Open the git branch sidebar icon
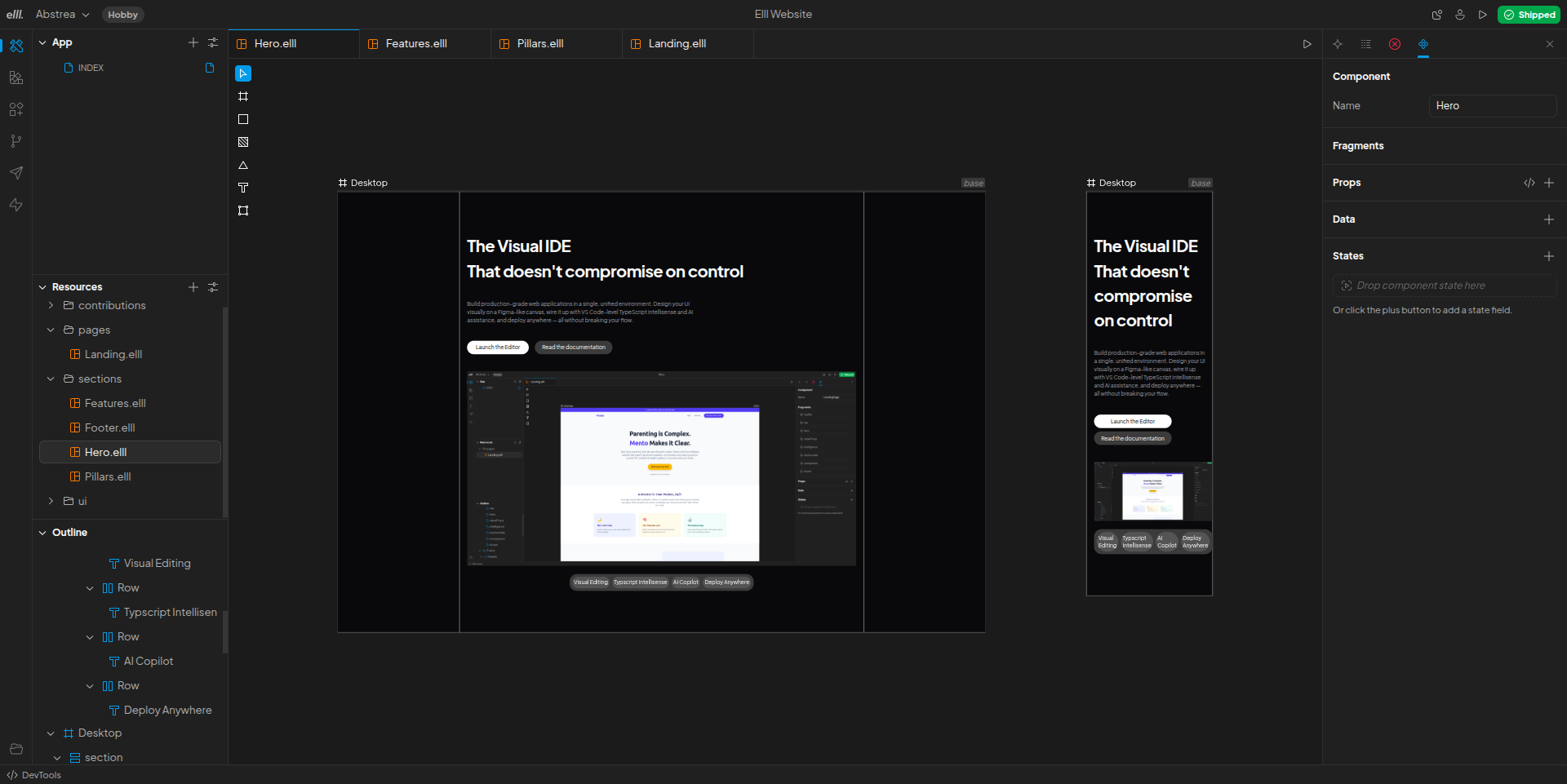This screenshot has height=784, width=1567. click(16, 141)
